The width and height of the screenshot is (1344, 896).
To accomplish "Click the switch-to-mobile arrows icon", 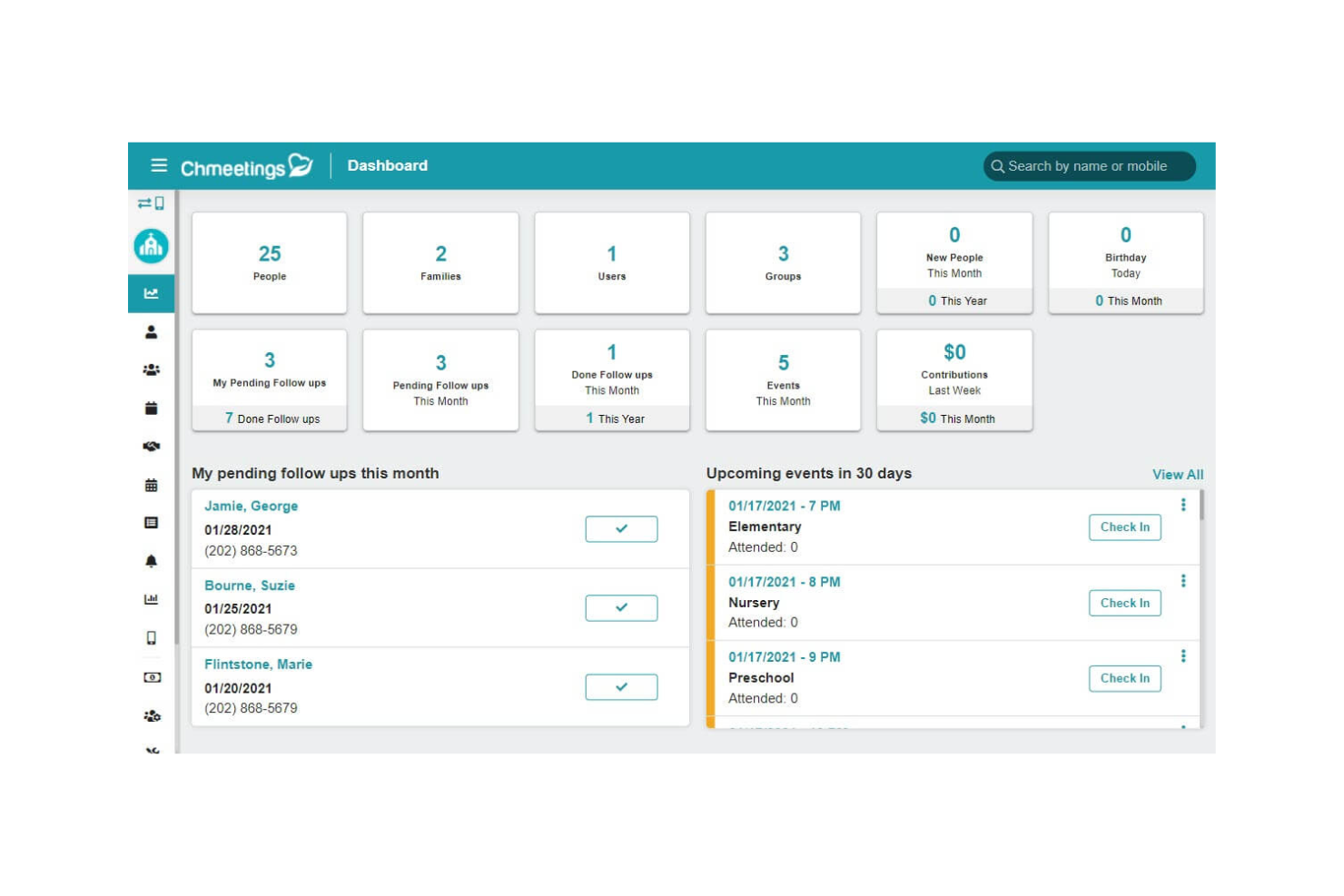I will coord(151,203).
